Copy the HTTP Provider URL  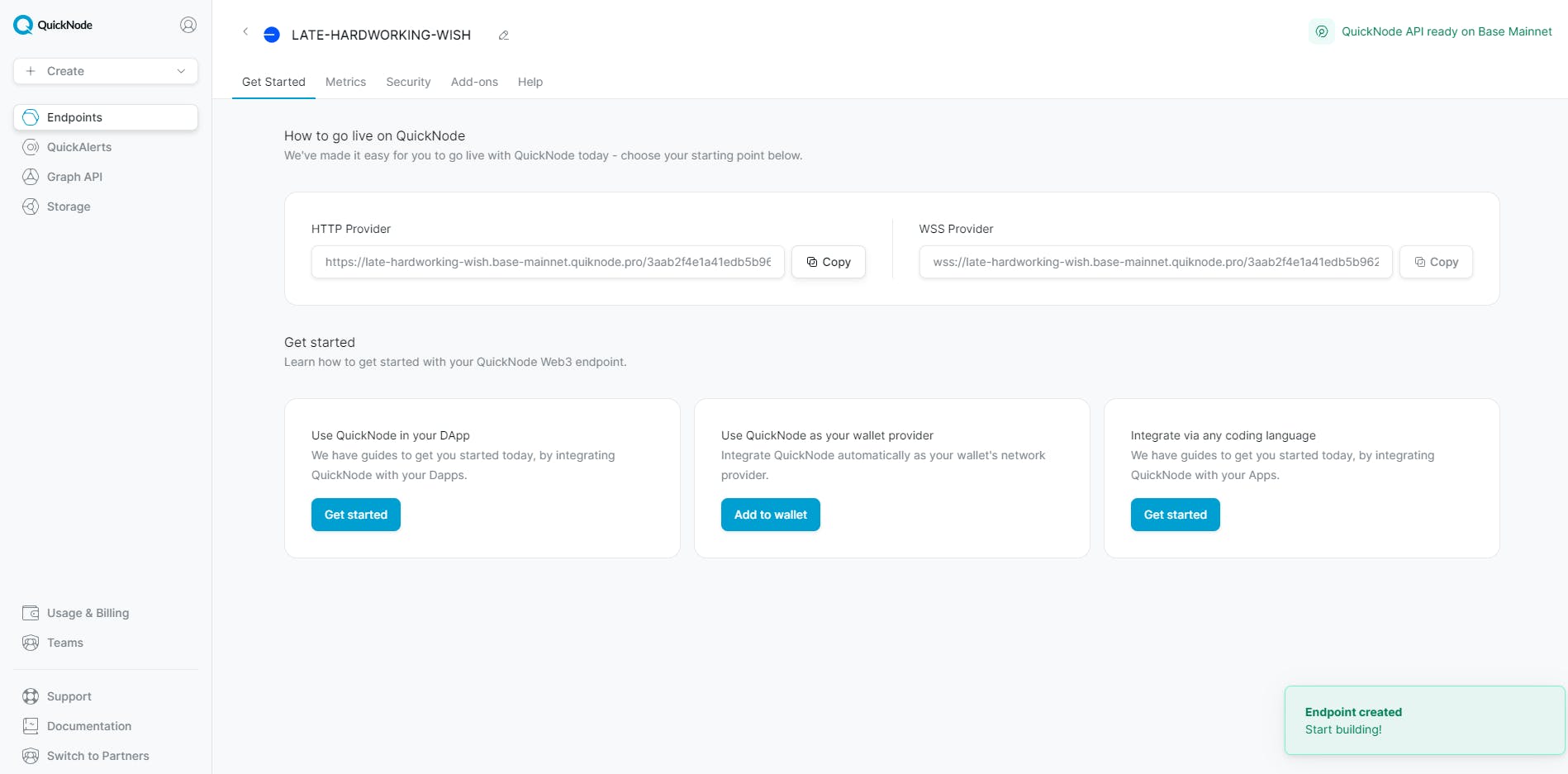(829, 262)
